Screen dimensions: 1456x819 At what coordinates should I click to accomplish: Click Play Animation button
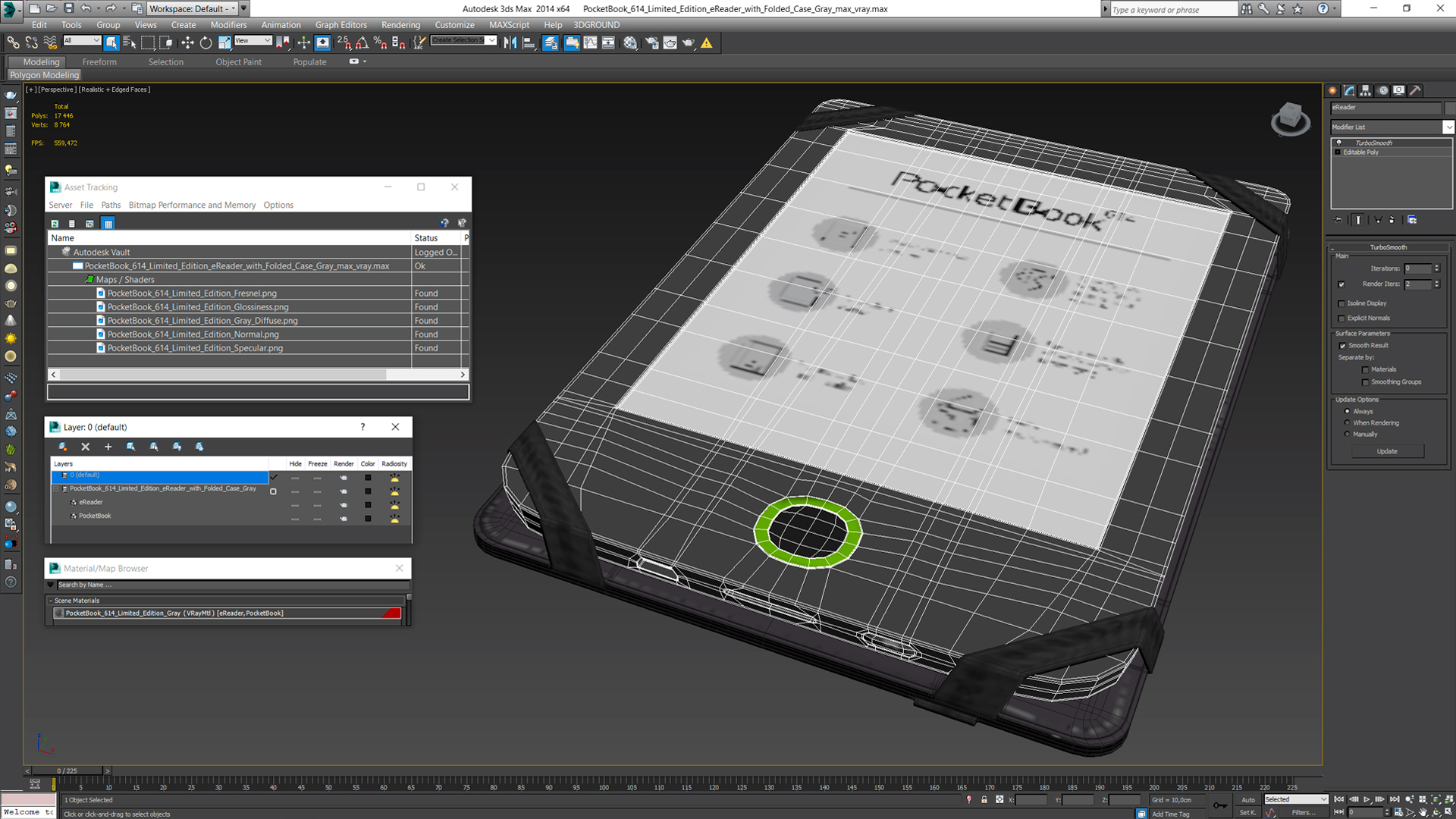coord(1367,799)
